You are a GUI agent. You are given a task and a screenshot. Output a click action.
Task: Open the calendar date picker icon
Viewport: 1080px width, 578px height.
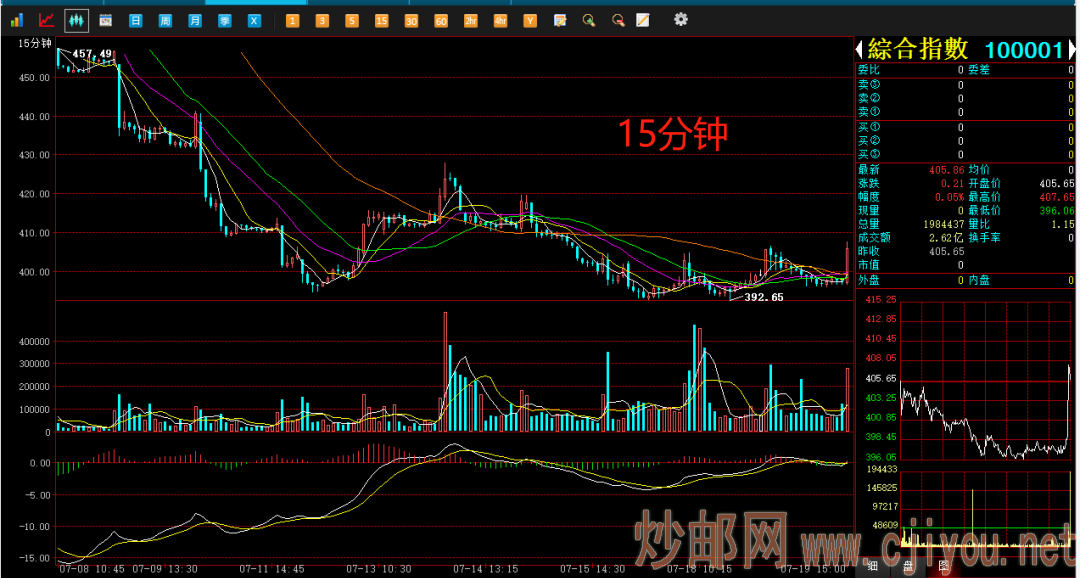click(105, 21)
